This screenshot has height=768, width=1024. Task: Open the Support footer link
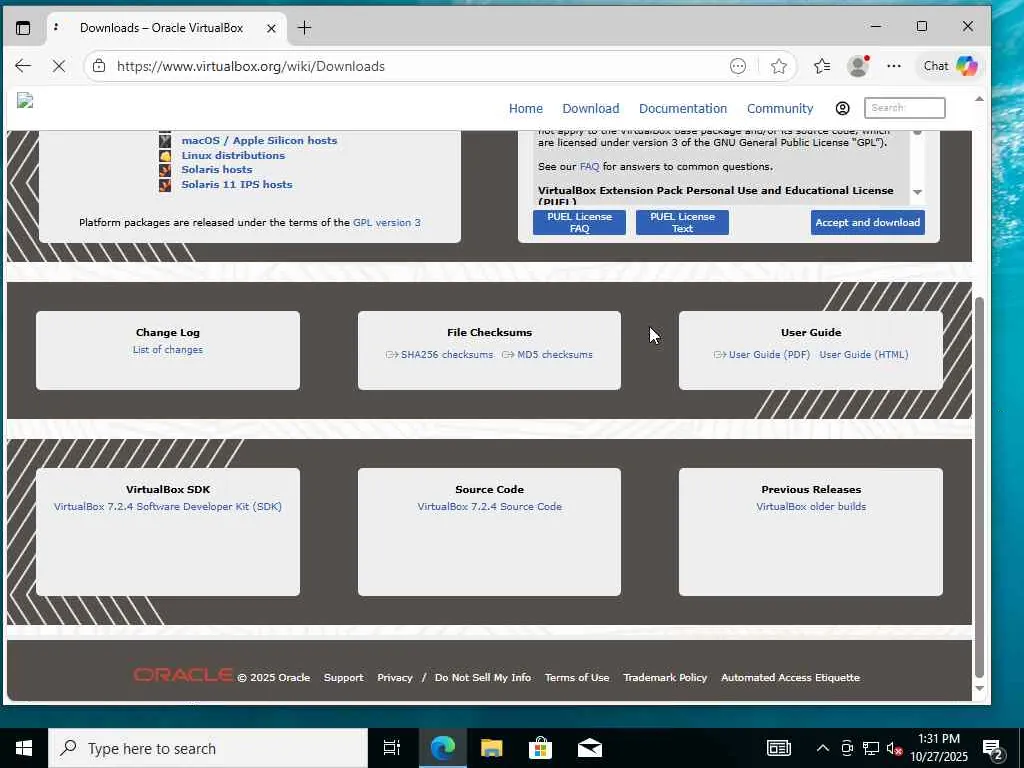click(344, 678)
